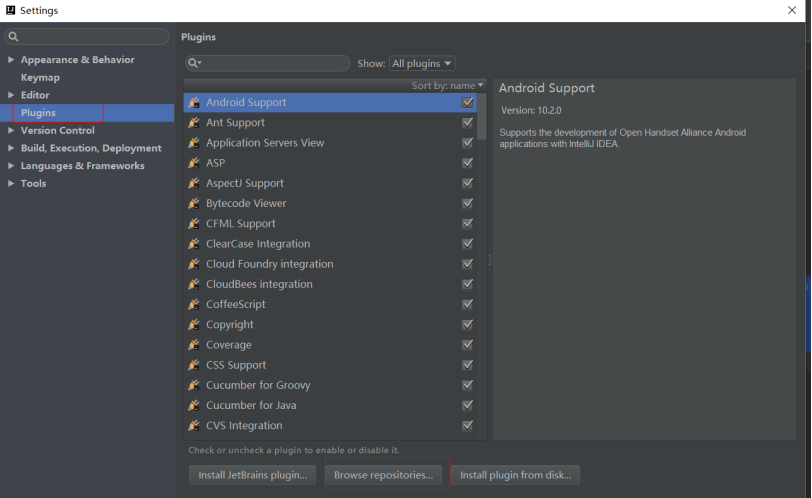Click the Browse repositories button
The width and height of the screenshot is (812, 498).
click(384, 475)
